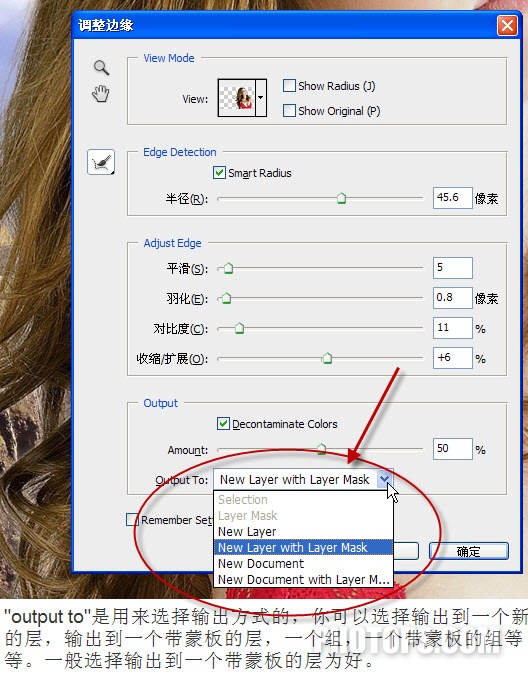Choose New Layer output option
The width and height of the screenshot is (528, 685).
click(x=303, y=532)
